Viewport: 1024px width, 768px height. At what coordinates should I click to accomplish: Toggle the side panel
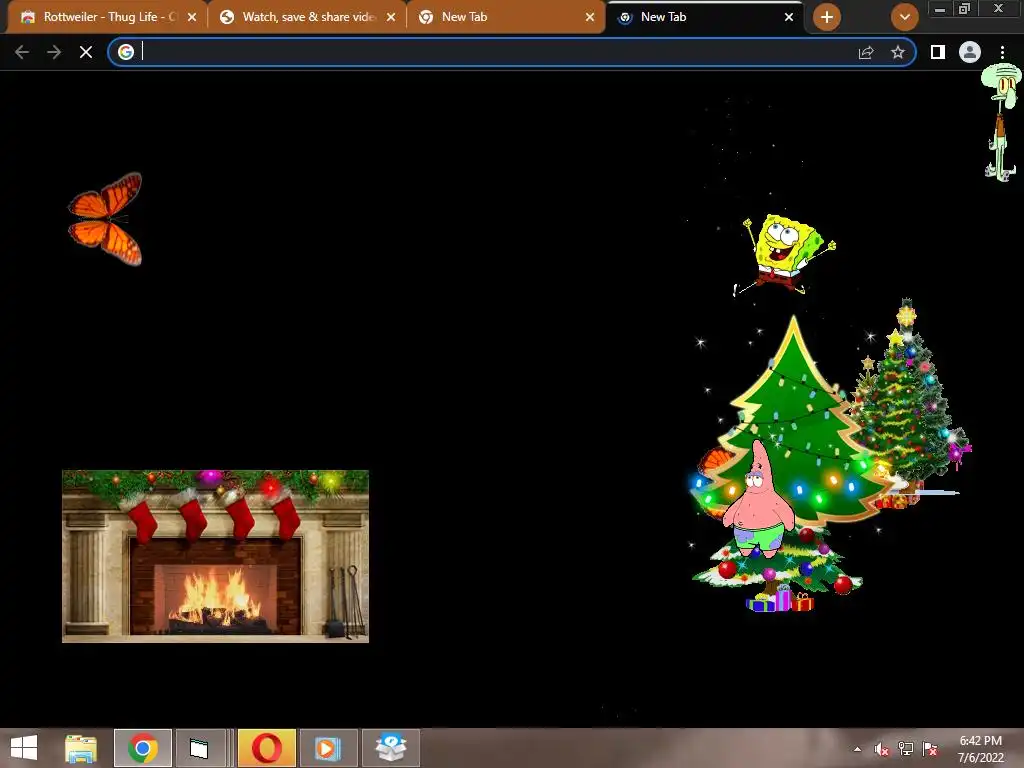(x=938, y=52)
